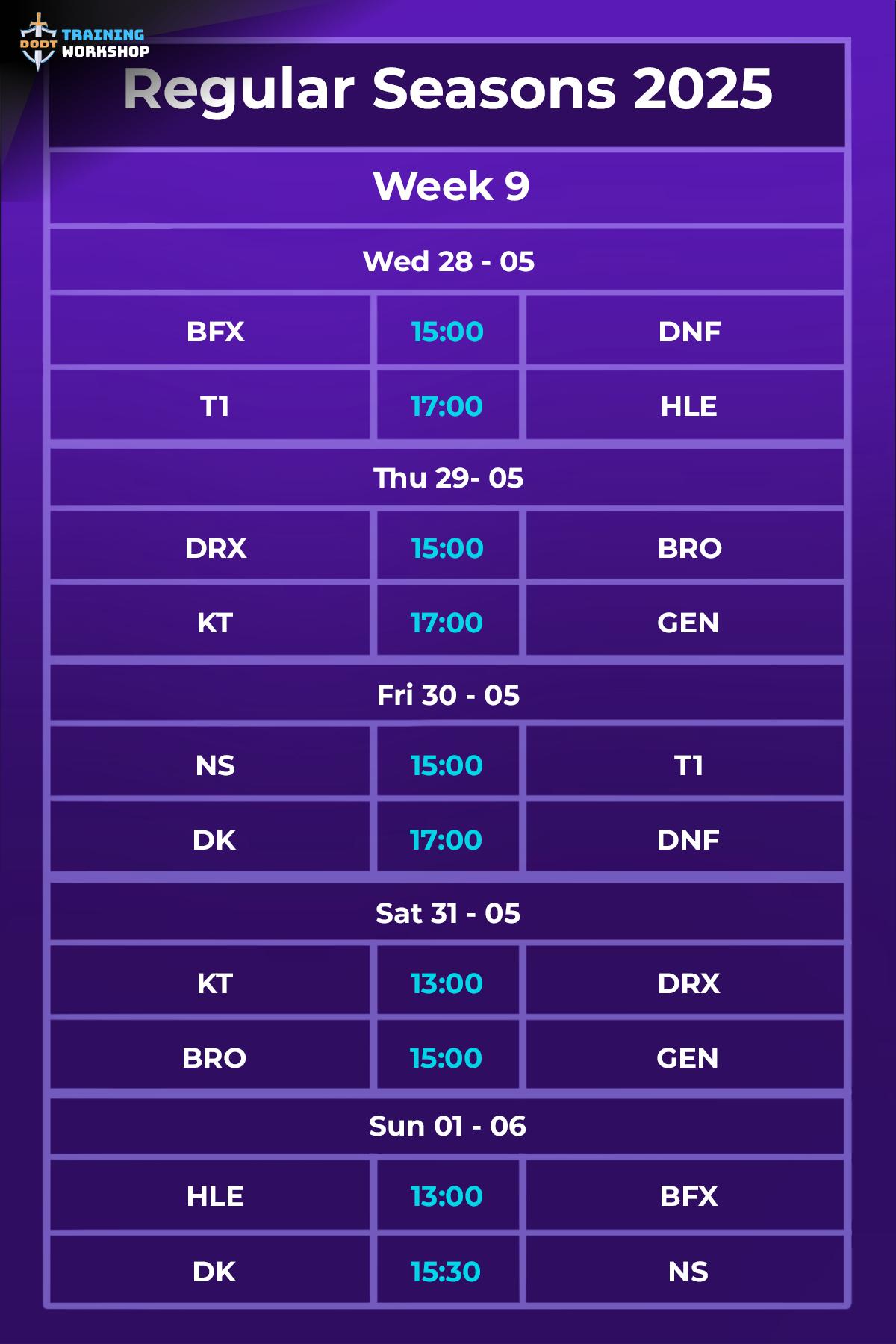Click the DODT Training Workshop logo

pyautogui.click(x=84, y=43)
